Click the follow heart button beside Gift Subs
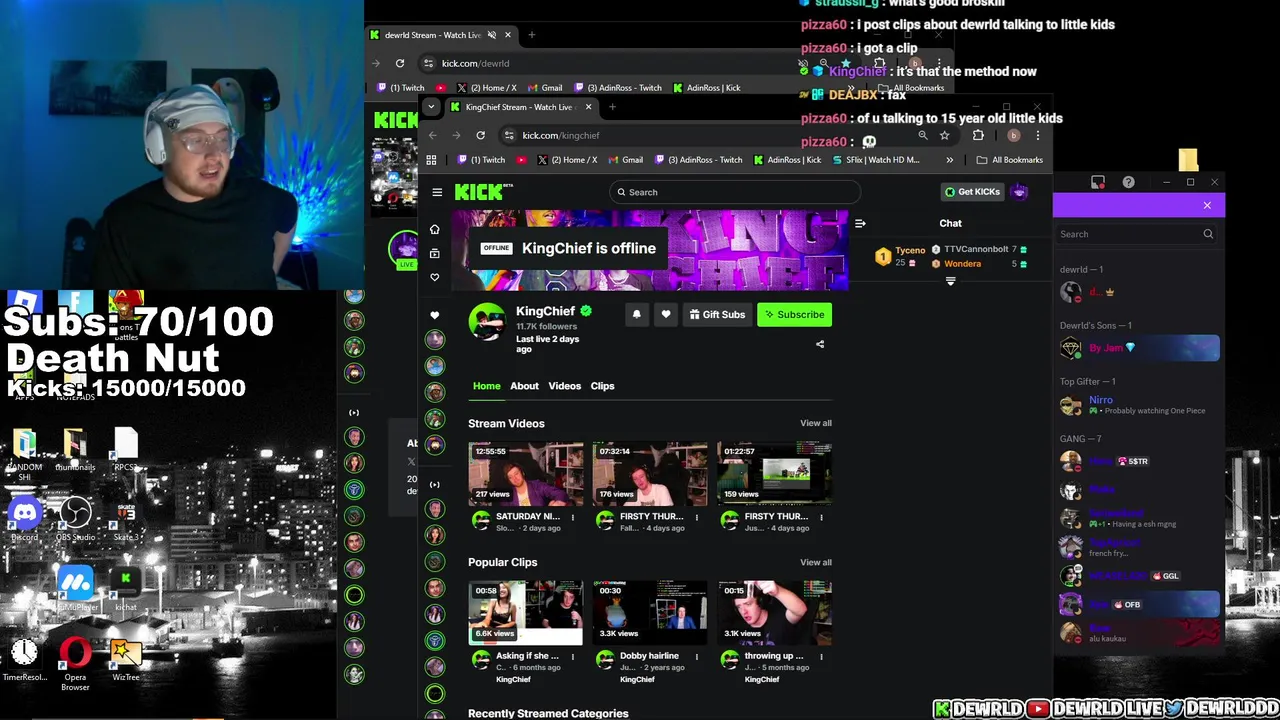The width and height of the screenshot is (1280, 720). (x=666, y=314)
